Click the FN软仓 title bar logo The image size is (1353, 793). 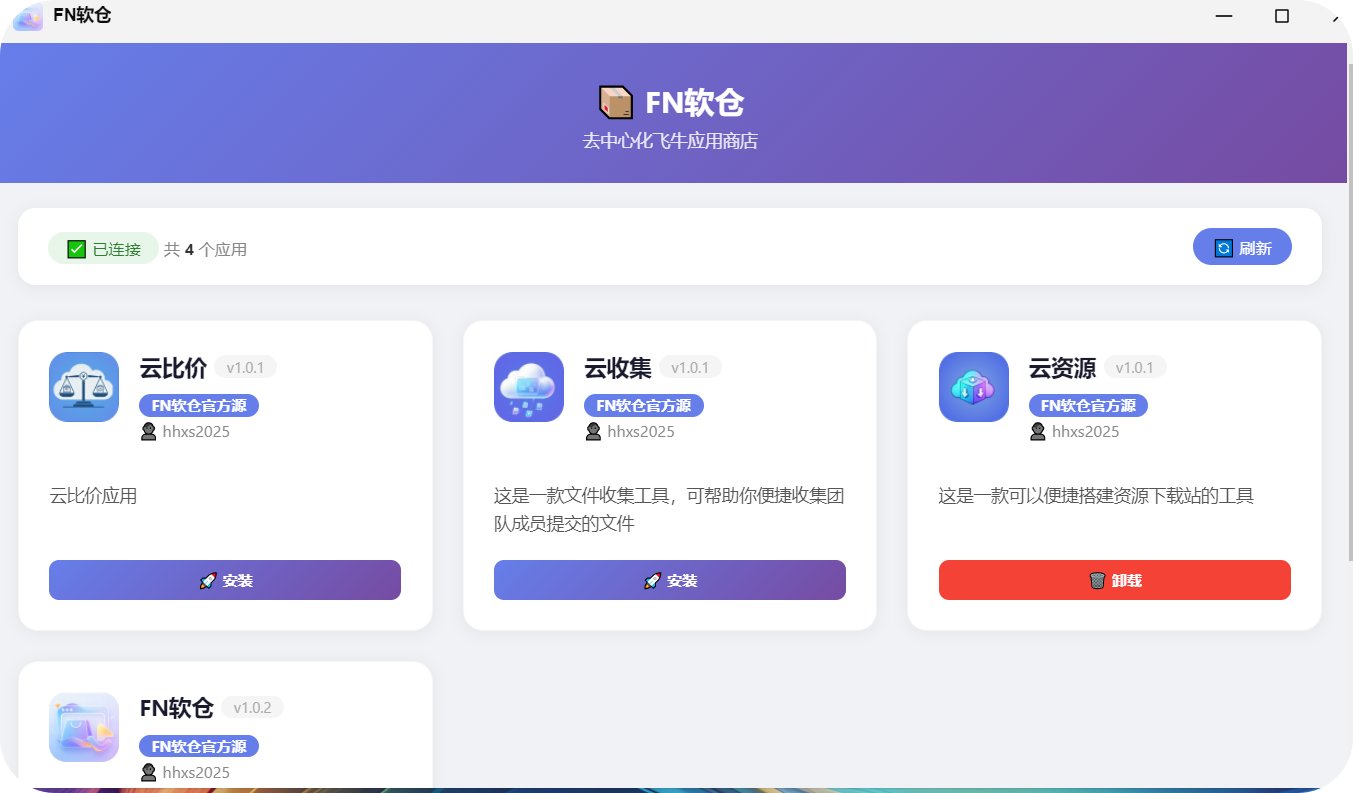[x=28, y=17]
